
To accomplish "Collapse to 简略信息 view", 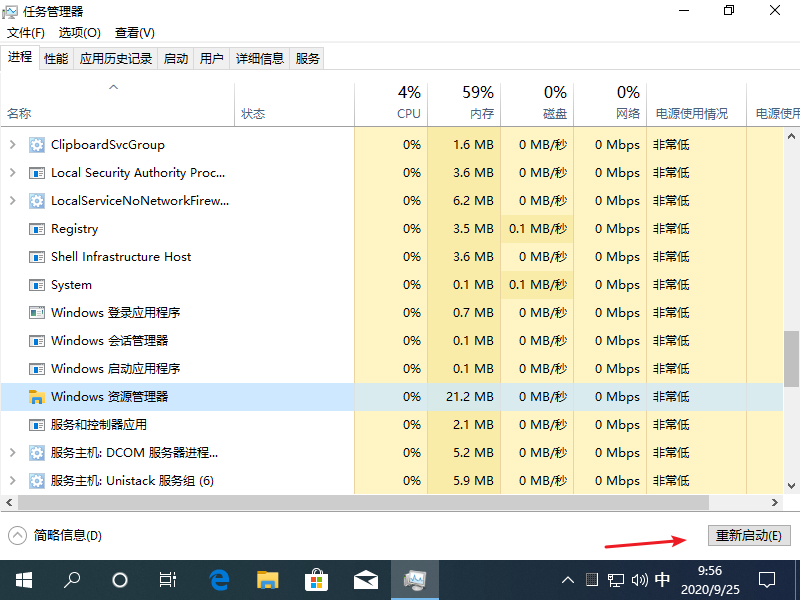I will 56,536.
